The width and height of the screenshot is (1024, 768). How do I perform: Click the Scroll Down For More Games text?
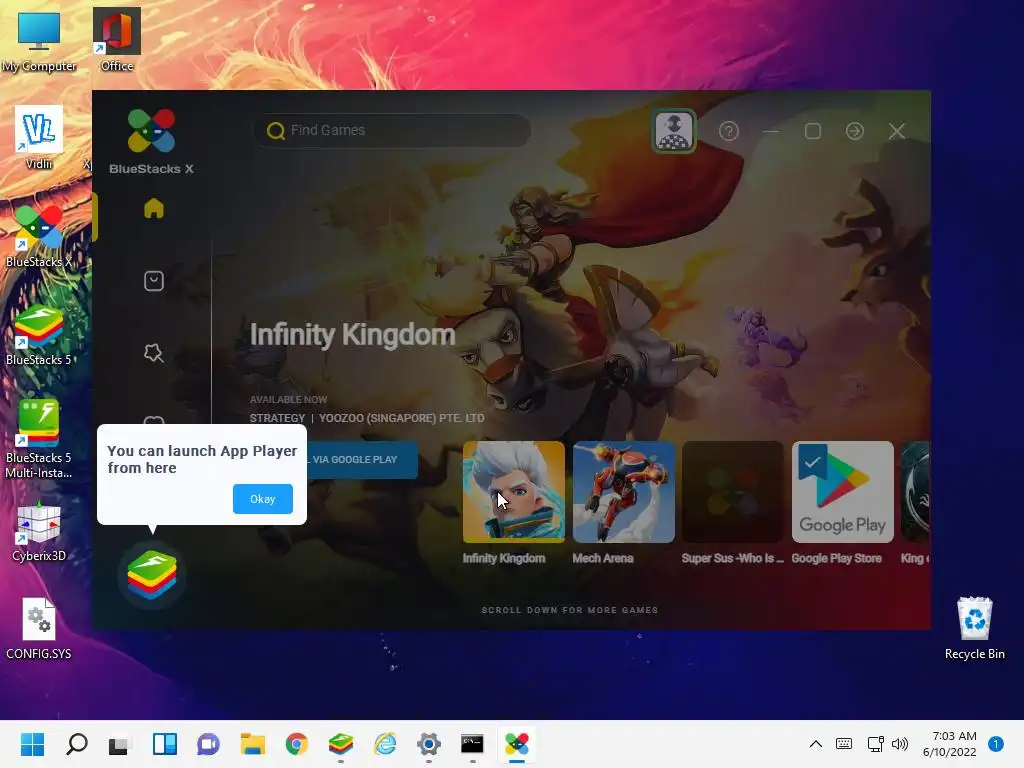pyautogui.click(x=570, y=610)
